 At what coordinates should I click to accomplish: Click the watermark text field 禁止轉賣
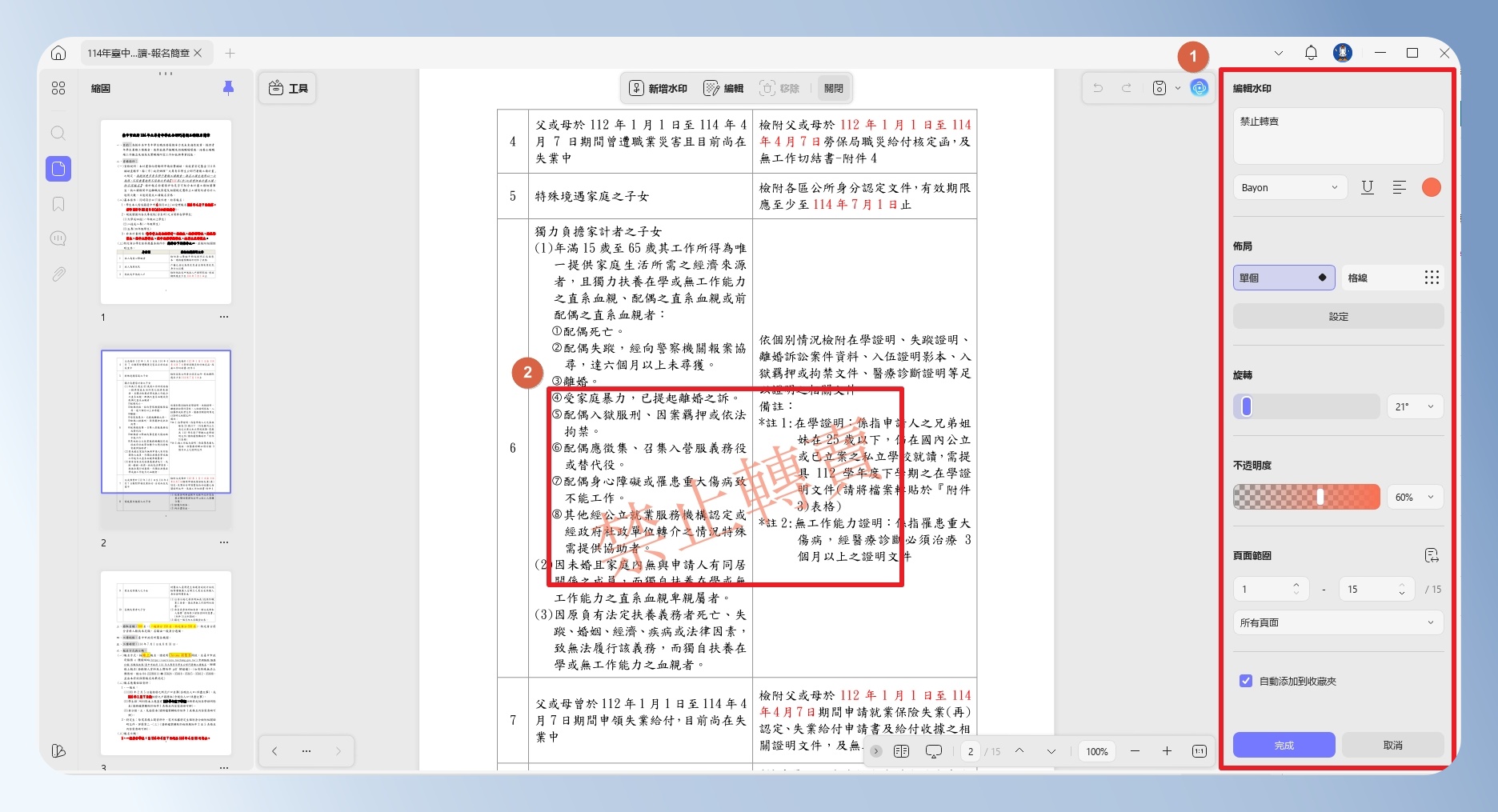[x=1338, y=136]
